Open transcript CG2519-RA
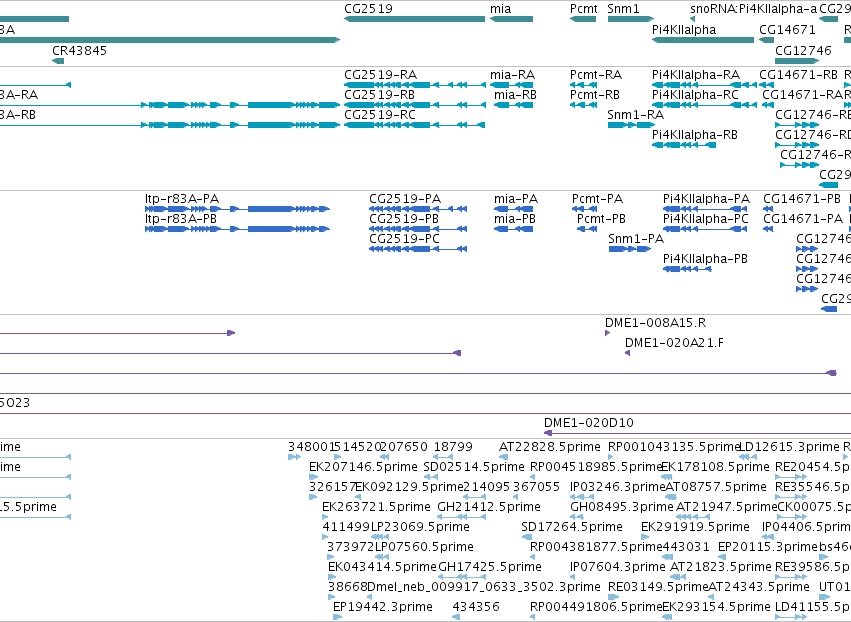The width and height of the screenshot is (851, 622). tap(380, 74)
